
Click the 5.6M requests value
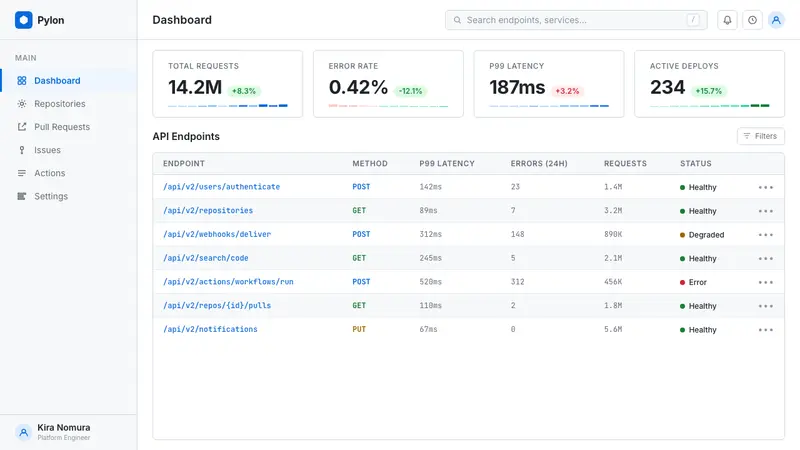tap(613, 329)
